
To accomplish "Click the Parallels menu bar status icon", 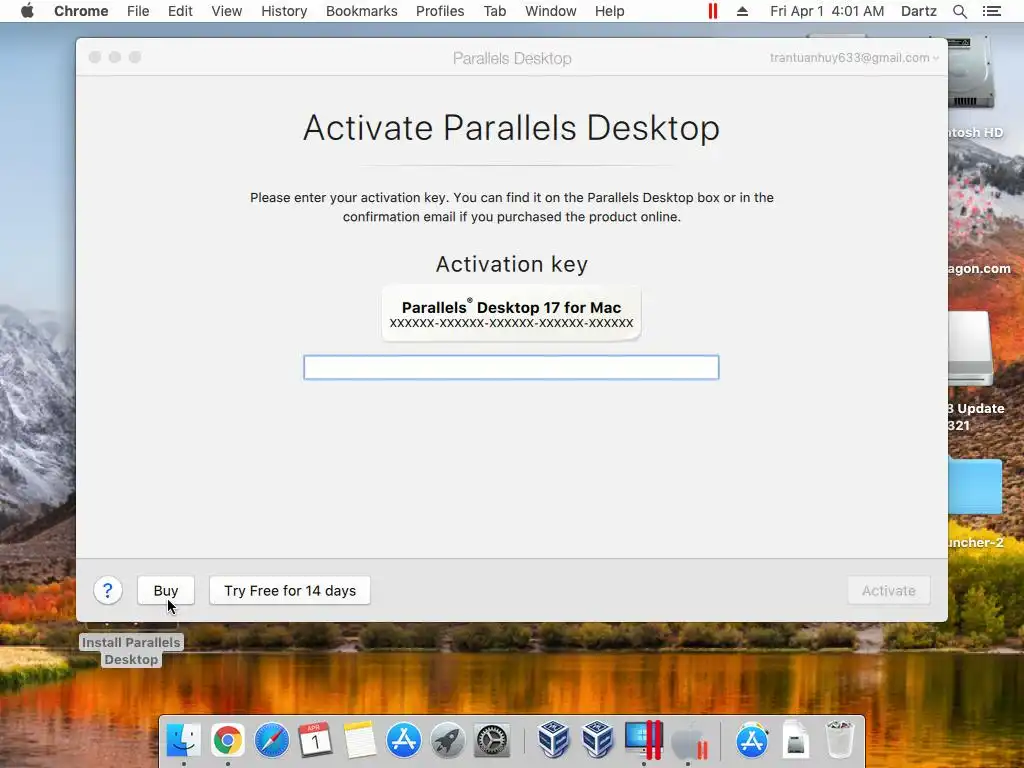I will 712,11.
